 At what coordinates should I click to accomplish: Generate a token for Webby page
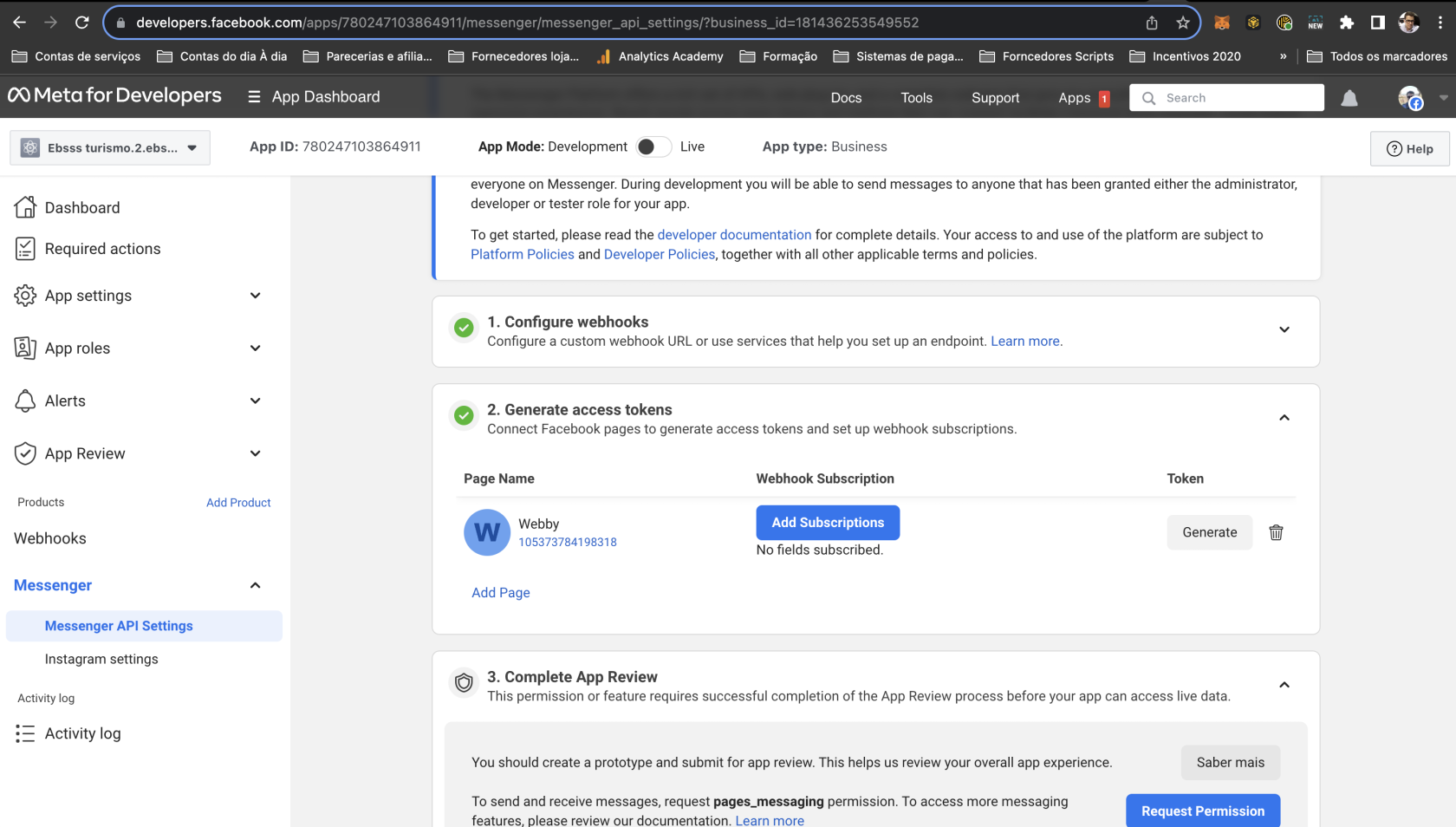coord(1210,532)
